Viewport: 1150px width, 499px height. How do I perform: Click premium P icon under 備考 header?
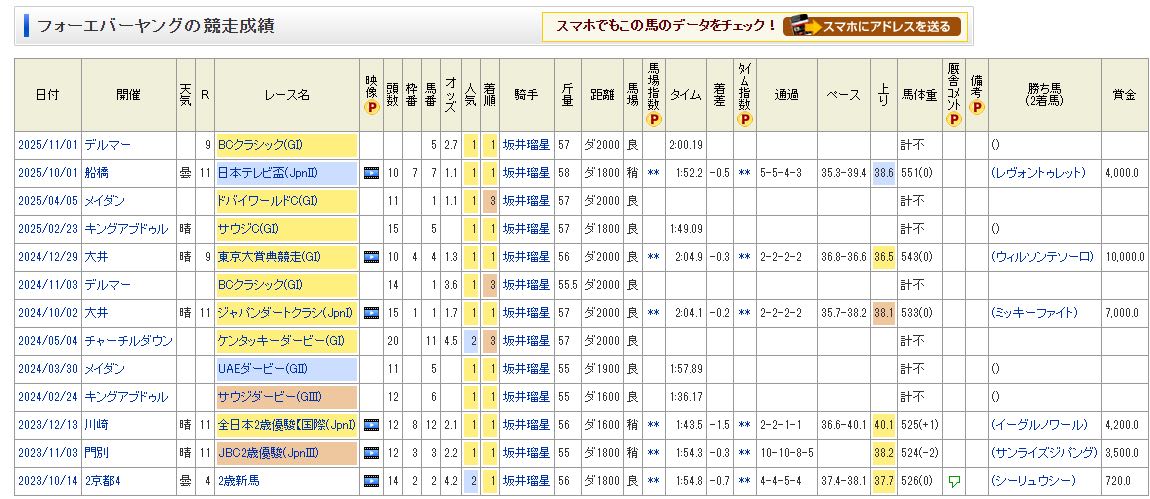click(x=976, y=108)
